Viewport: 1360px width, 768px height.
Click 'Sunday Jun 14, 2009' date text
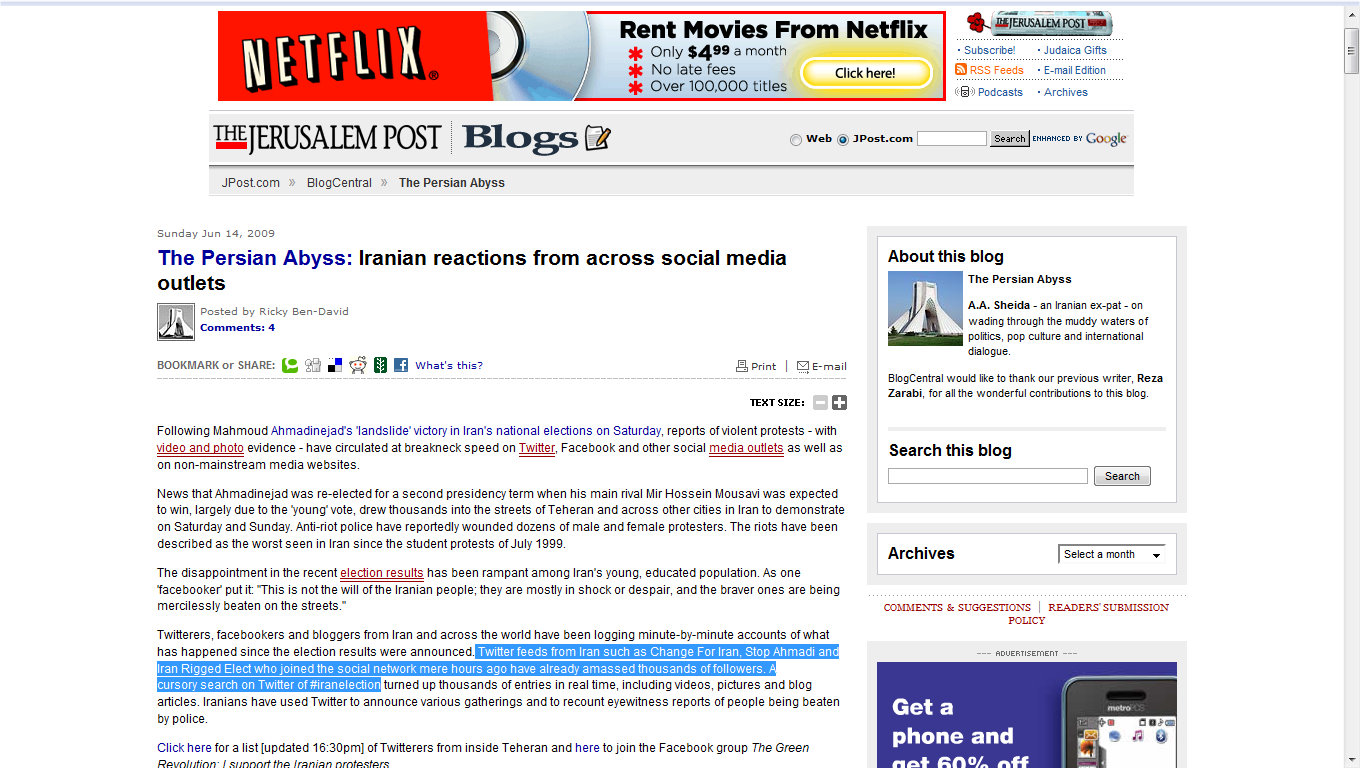coord(216,234)
